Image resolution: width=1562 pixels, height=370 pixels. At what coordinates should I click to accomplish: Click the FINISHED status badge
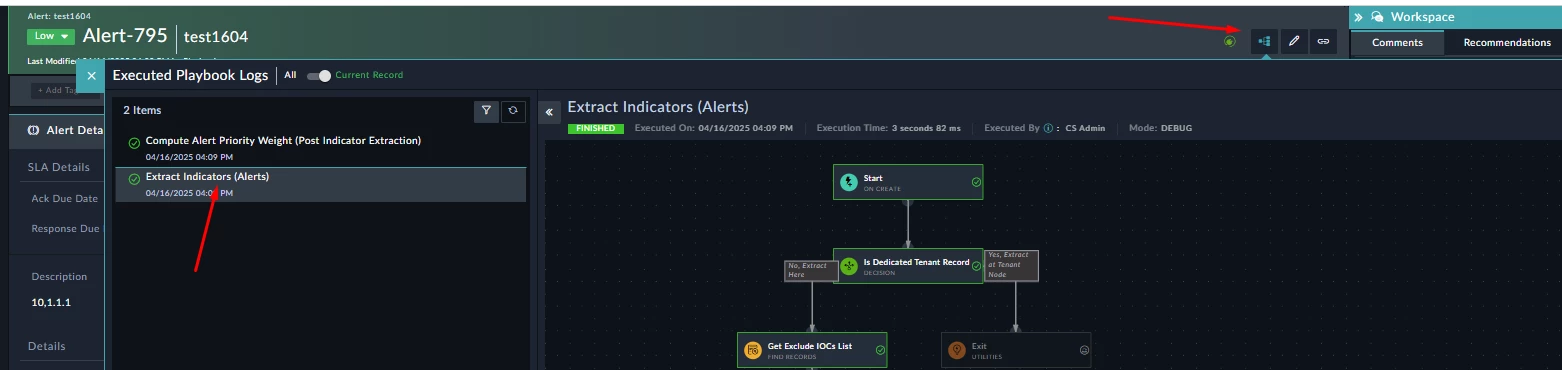click(595, 128)
